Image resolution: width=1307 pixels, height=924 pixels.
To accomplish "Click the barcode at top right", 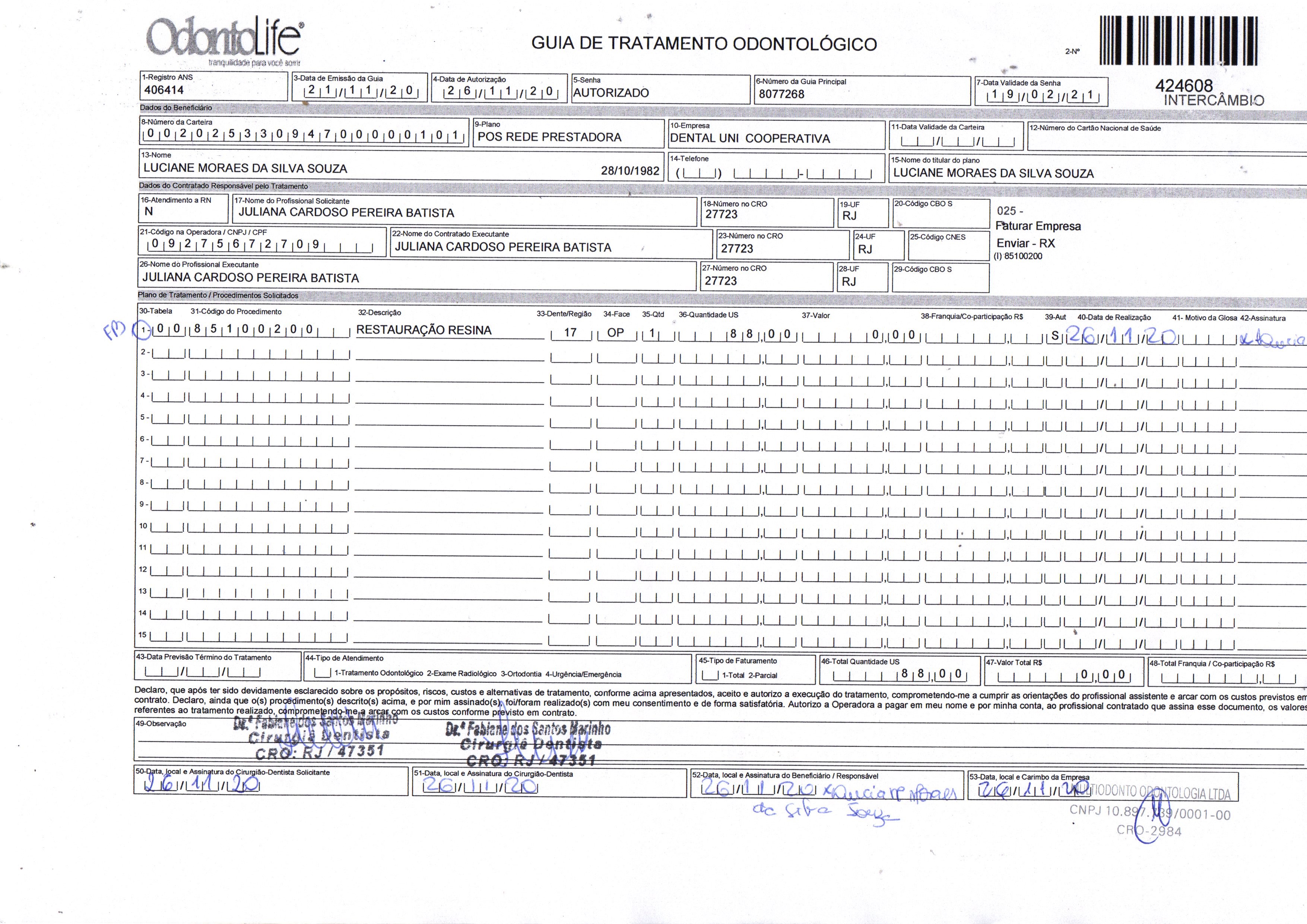I will [x=1178, y=41].
